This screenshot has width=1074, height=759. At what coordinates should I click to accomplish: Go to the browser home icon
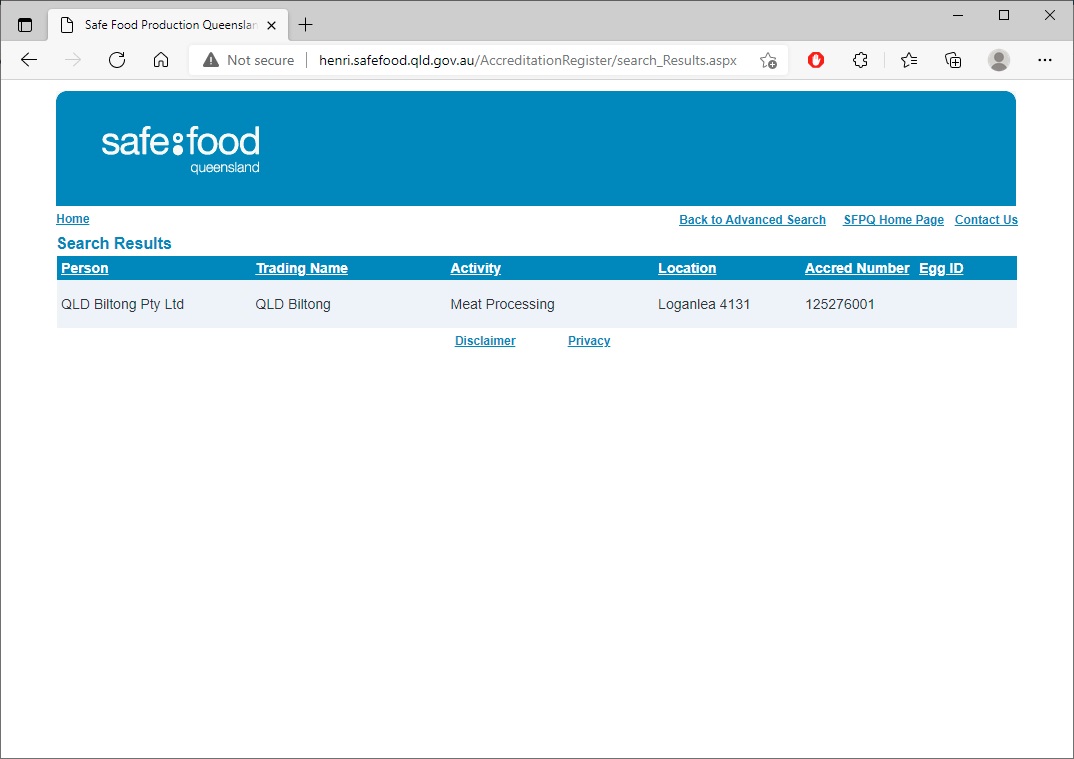point(161,60)
